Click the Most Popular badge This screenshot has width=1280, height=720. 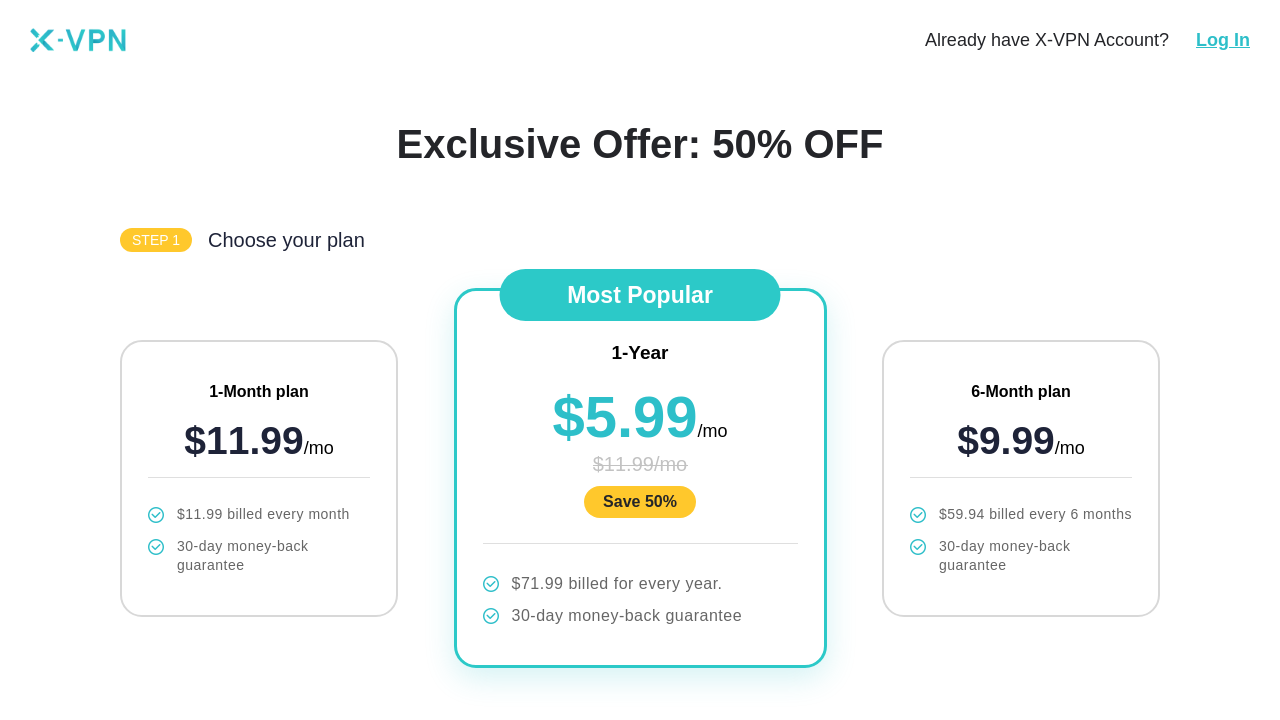[640, 295]
